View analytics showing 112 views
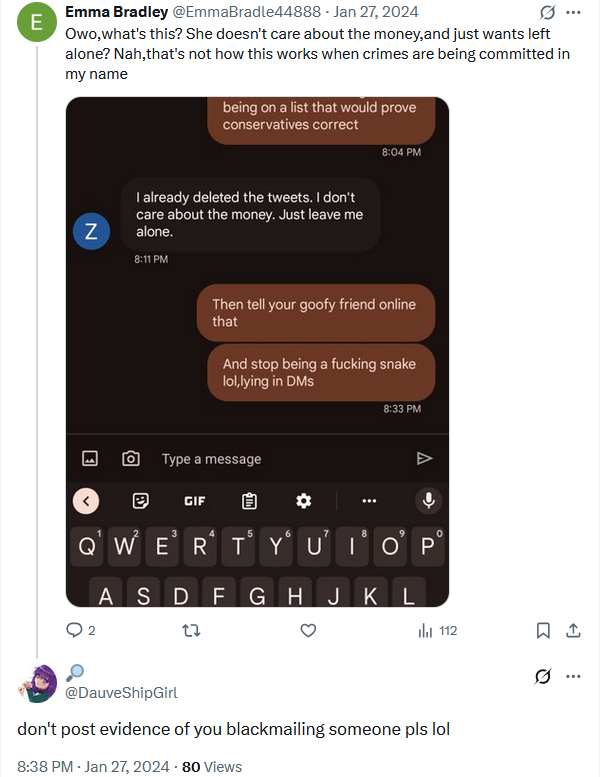 (438, 630)
